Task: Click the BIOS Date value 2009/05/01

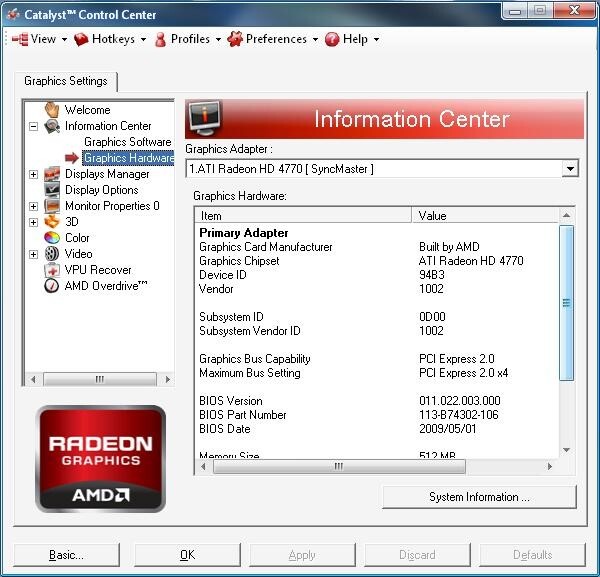Action: [x=448, y=429]
